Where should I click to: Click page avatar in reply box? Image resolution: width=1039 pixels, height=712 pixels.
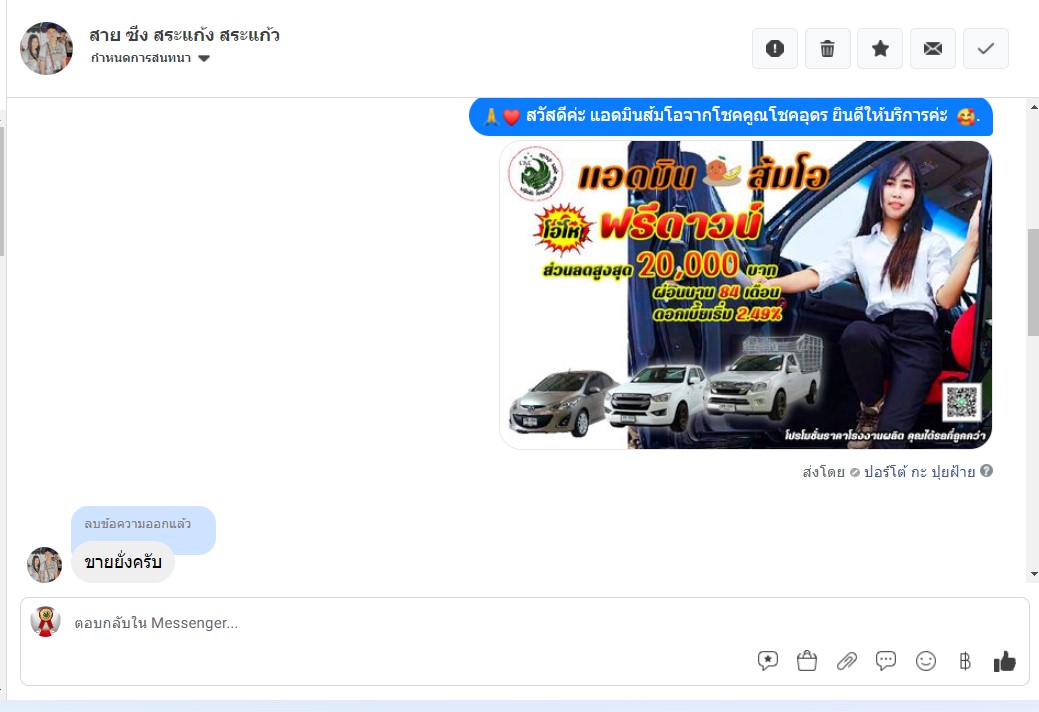(x=46, y=622)
